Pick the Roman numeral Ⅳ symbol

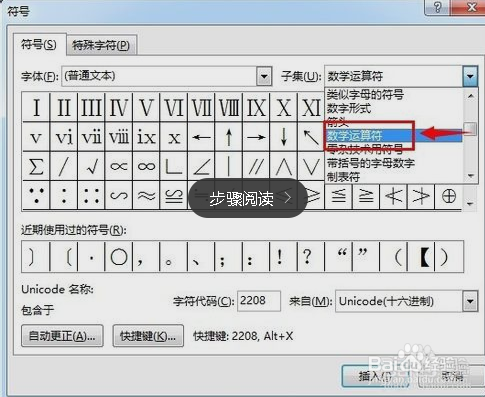(119, 107)
